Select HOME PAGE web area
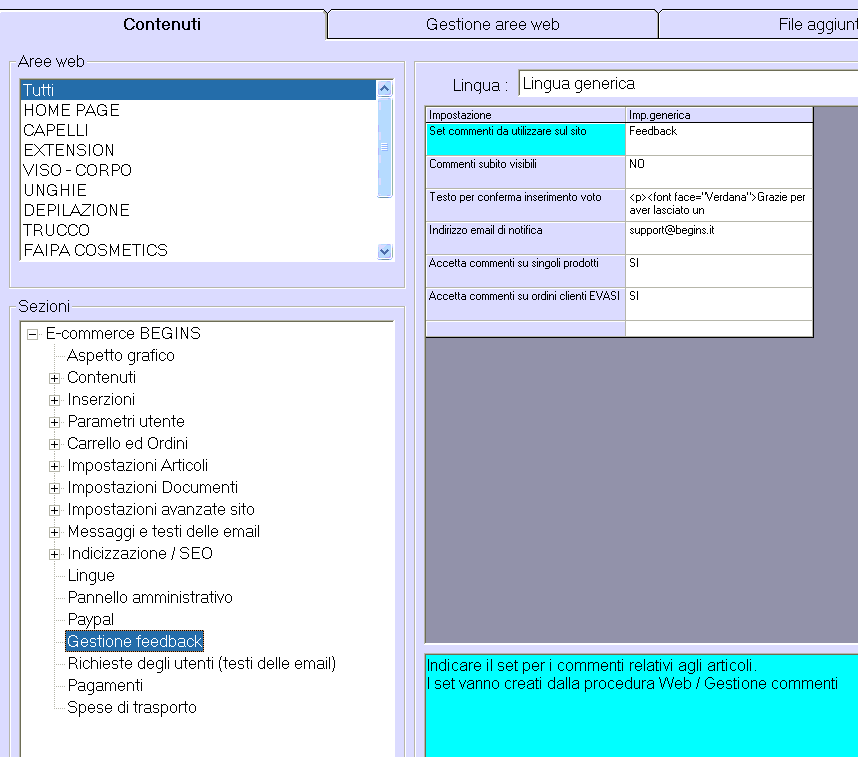This screenshot has width=858, height=757. click(198, 110)
